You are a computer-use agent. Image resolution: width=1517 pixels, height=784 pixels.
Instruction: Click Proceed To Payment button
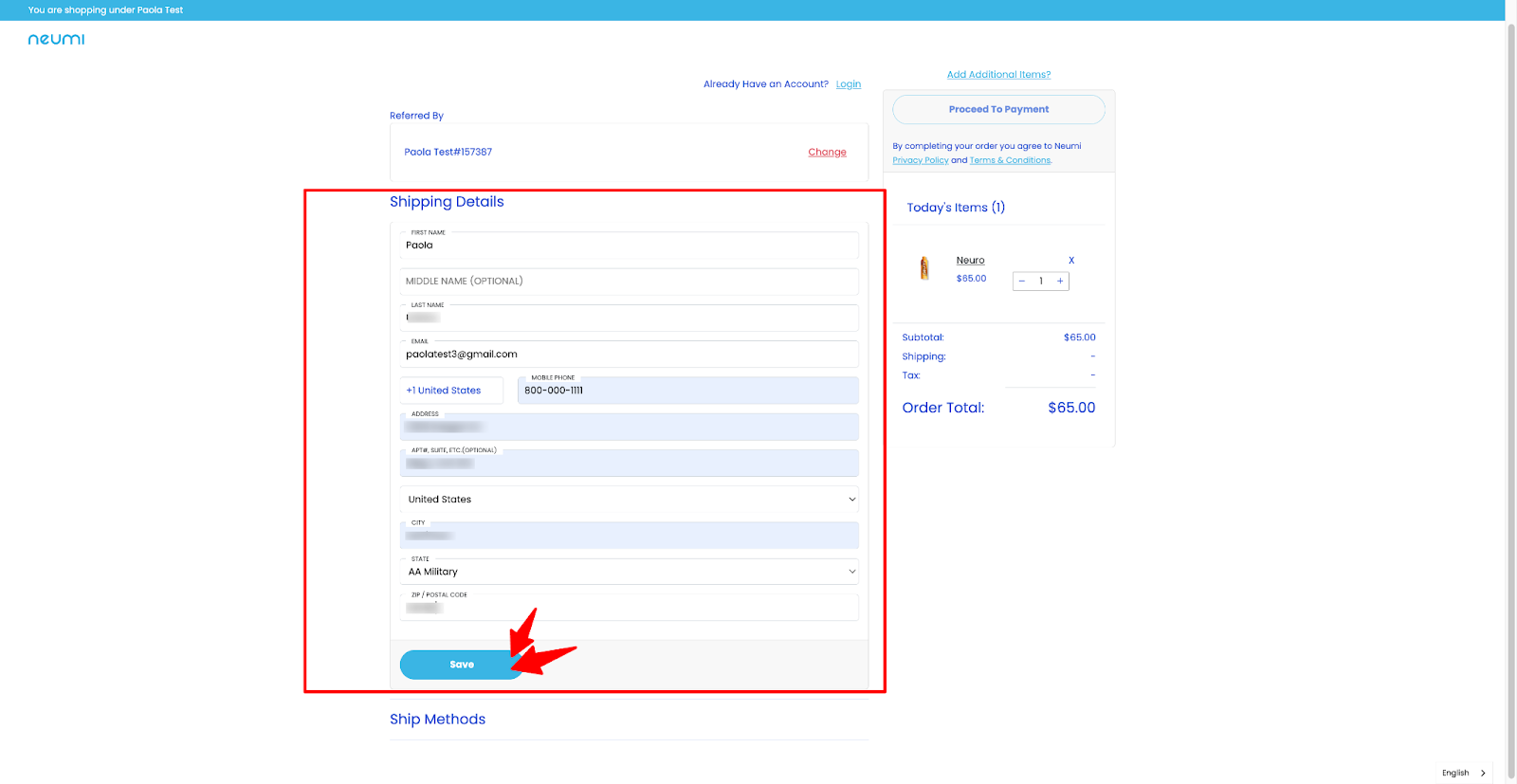click(x=998, y=110)
